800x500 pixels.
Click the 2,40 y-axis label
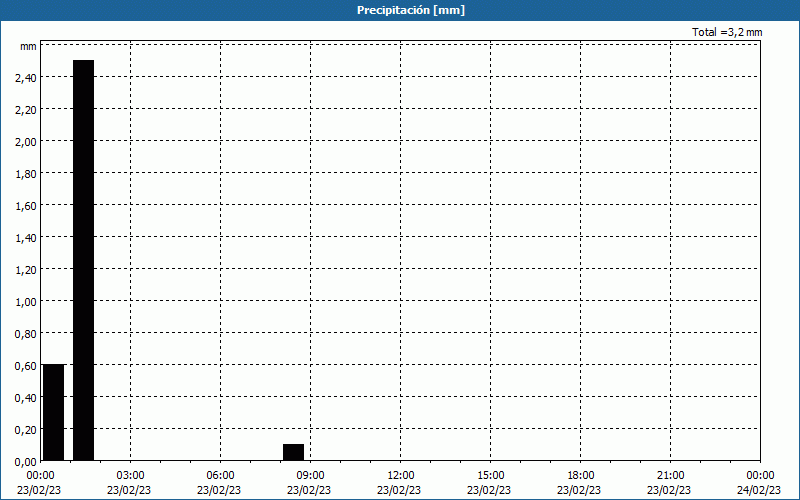pyautogui.click(x=26, y=78)
